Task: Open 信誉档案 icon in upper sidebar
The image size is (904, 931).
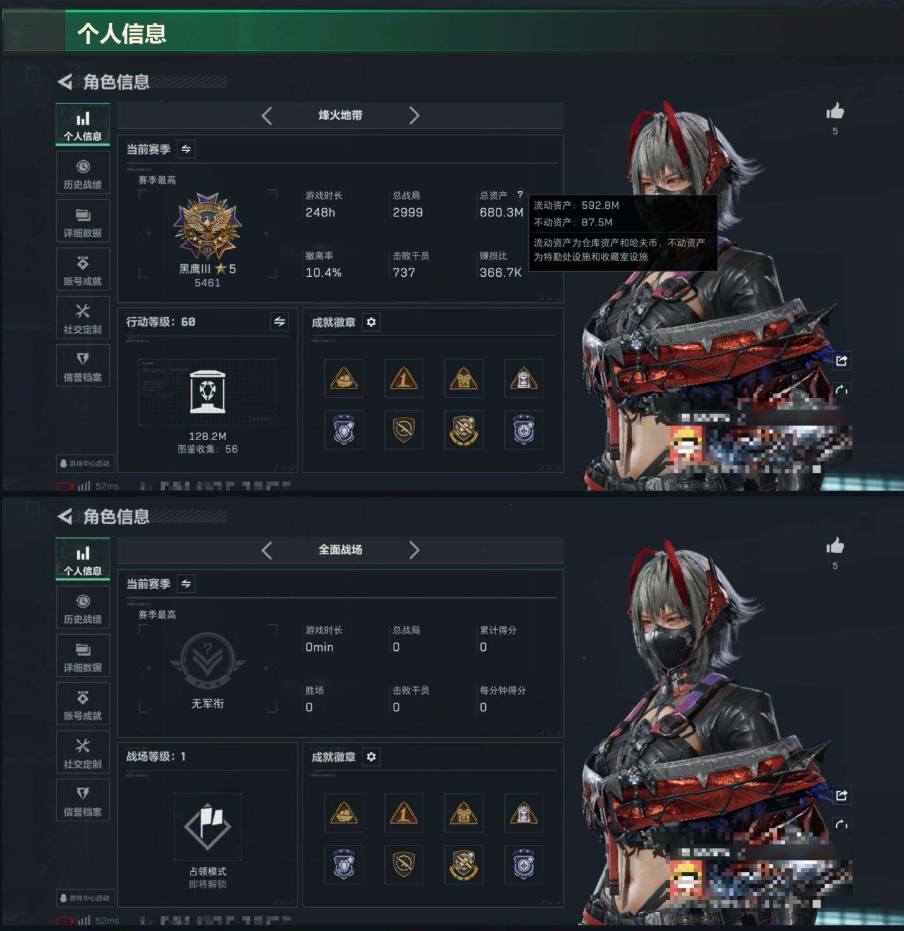Action: (83, 365)
